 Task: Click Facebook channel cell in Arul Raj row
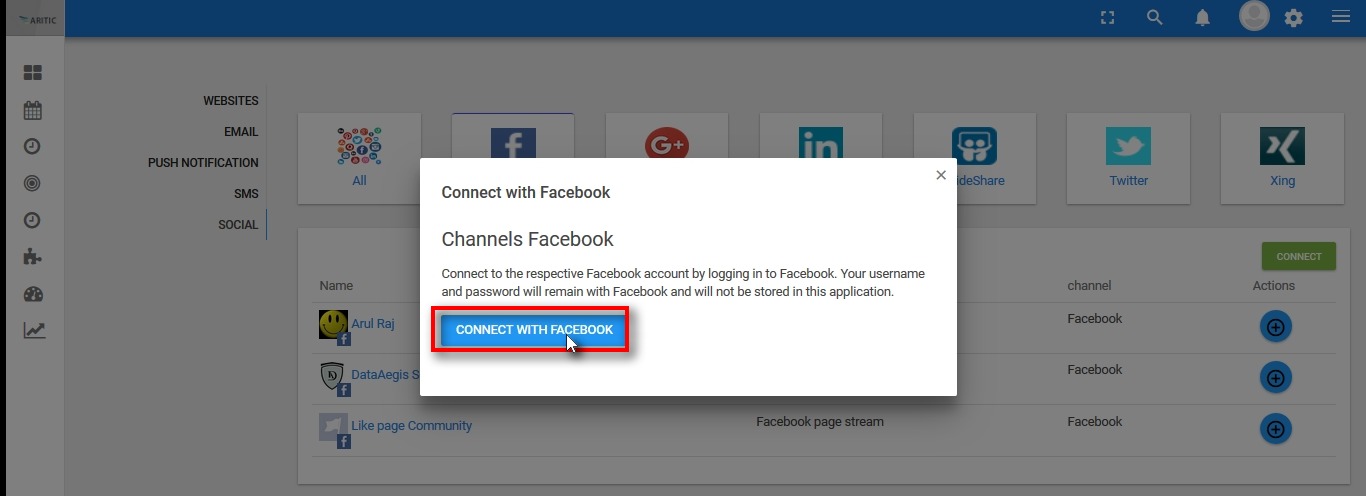1095,319
